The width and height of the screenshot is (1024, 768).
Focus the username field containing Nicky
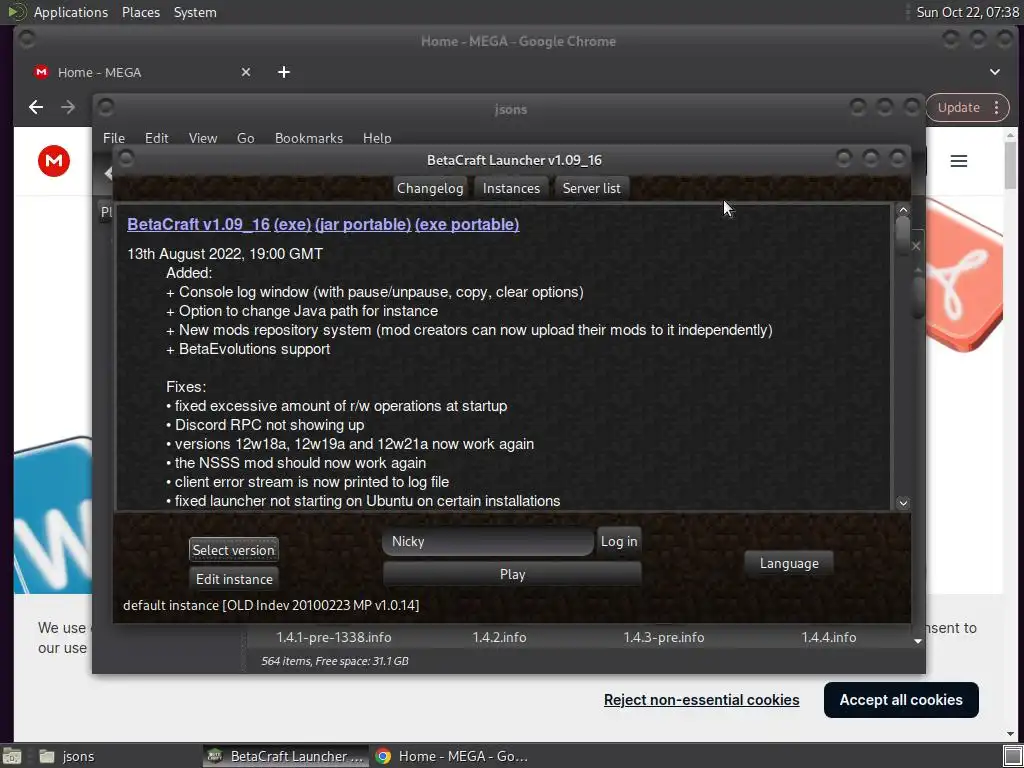pyautogui.click(x=488, y=541)
